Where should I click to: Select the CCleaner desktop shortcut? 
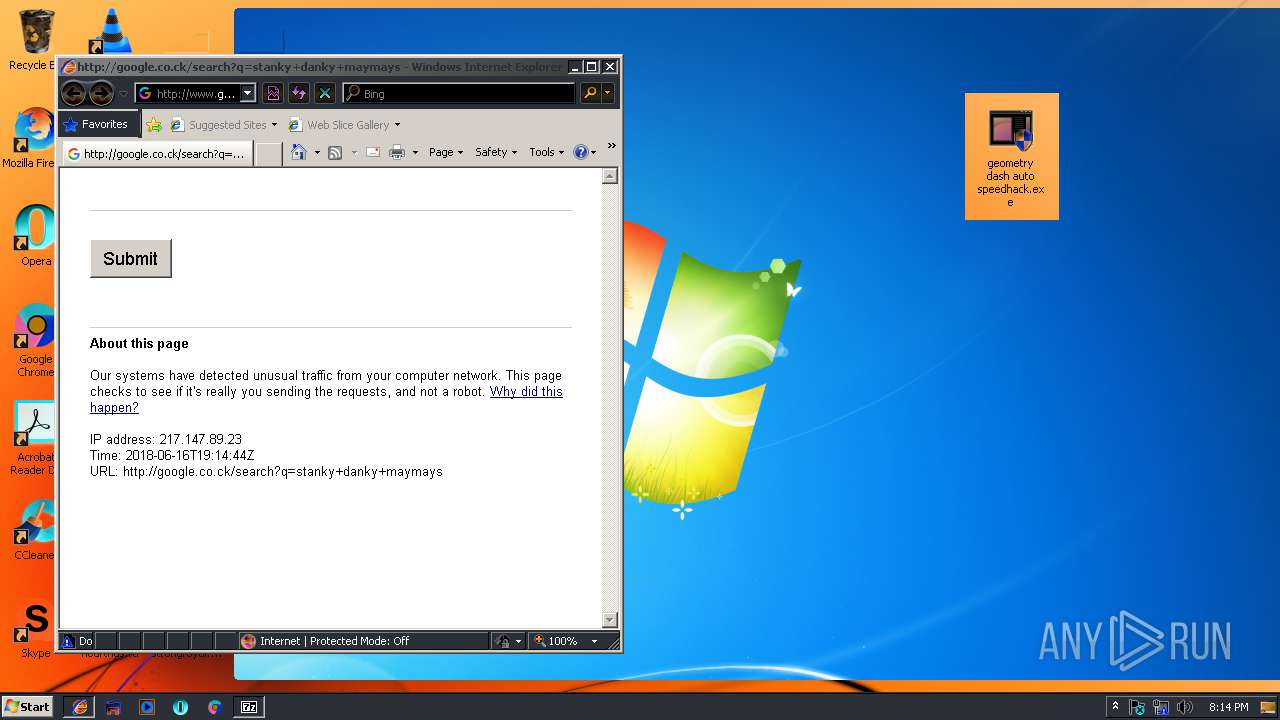(x=34, y=530)
